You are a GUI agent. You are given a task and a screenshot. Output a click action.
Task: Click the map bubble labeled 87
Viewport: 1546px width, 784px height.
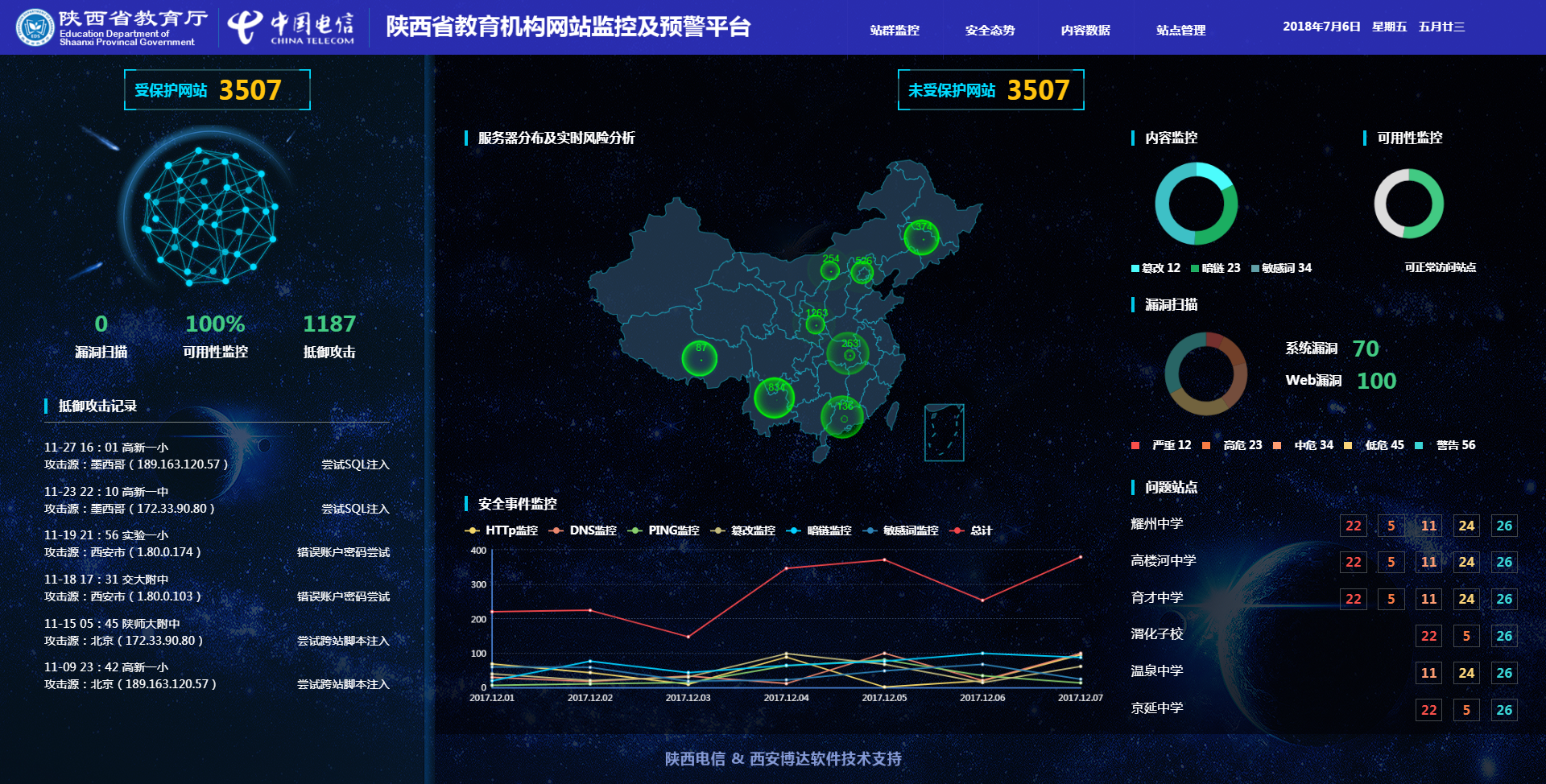699,358
